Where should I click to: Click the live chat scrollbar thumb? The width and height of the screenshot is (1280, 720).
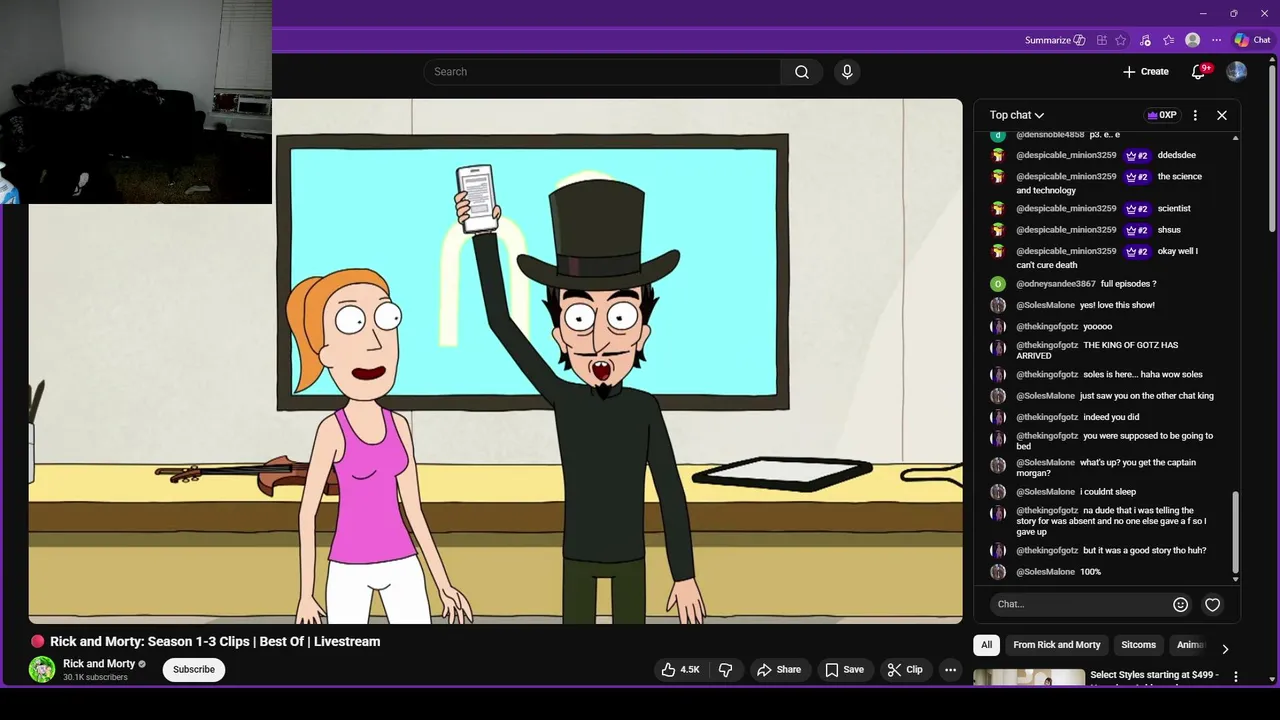click(x=1235, y=532)
